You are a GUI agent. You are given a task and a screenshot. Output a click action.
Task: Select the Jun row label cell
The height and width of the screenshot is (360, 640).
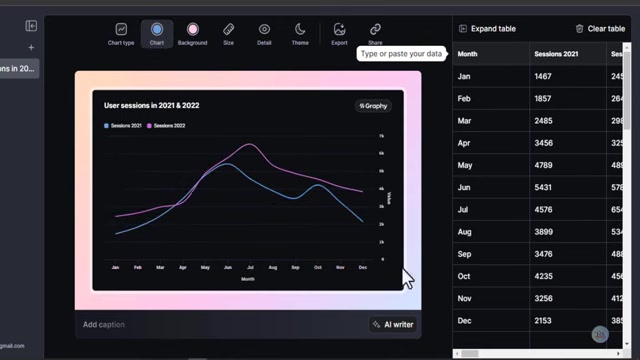point(491,187)
